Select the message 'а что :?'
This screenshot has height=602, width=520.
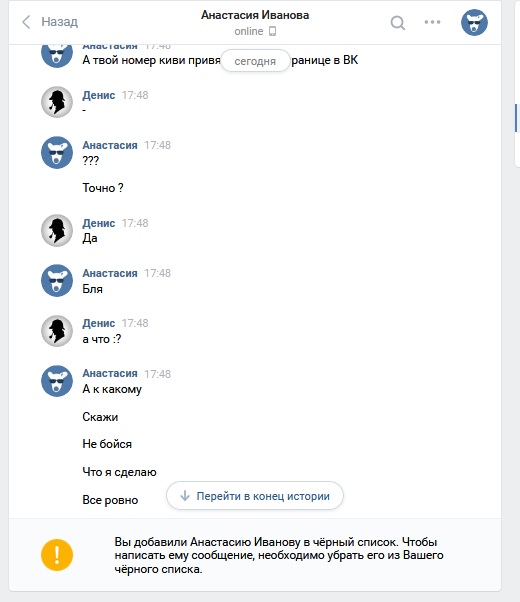coord(102,339)
